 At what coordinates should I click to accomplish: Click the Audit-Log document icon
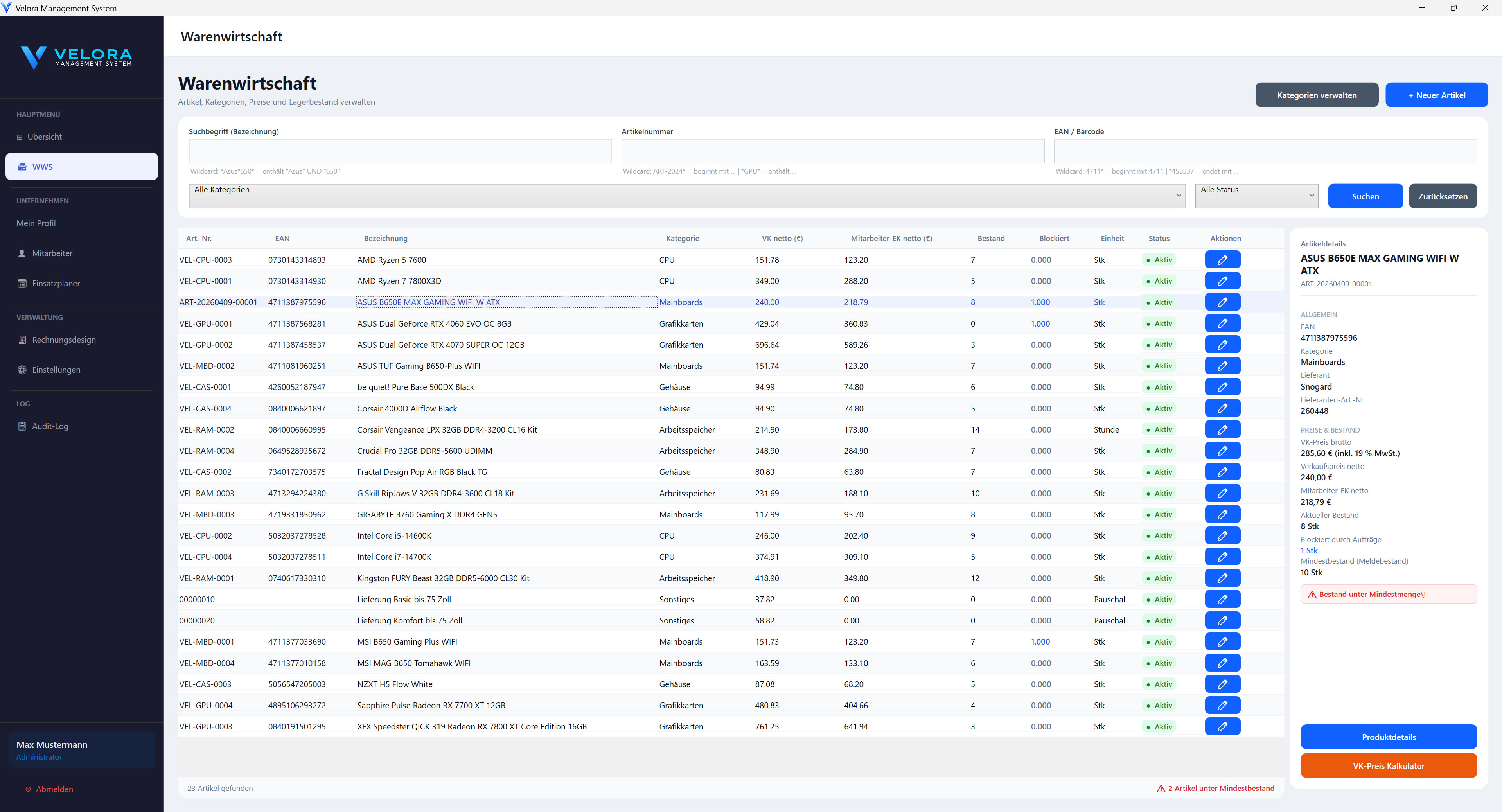22,426
